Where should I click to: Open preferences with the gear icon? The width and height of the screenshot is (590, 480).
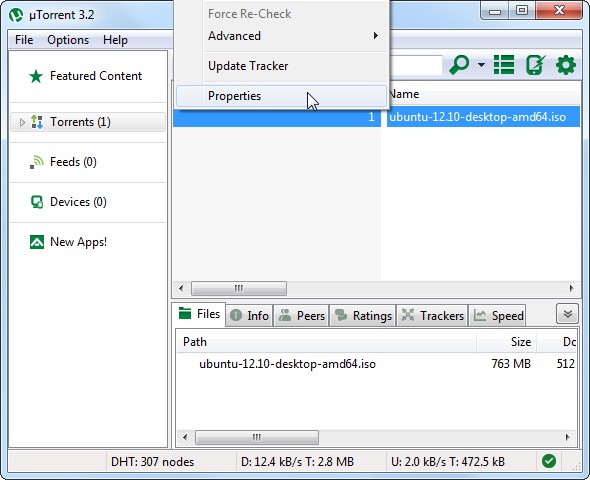pyautogui.click(x=566, y=65)
